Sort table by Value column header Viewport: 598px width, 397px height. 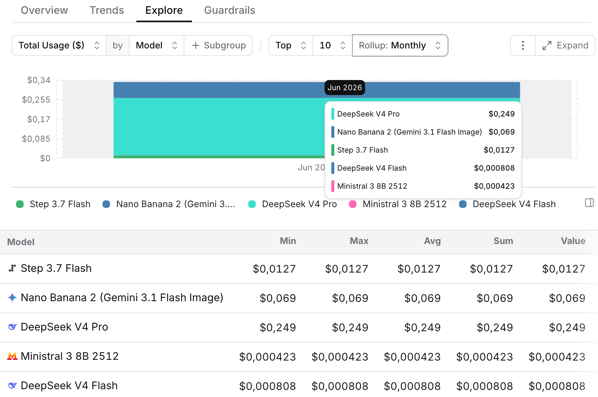573,241
